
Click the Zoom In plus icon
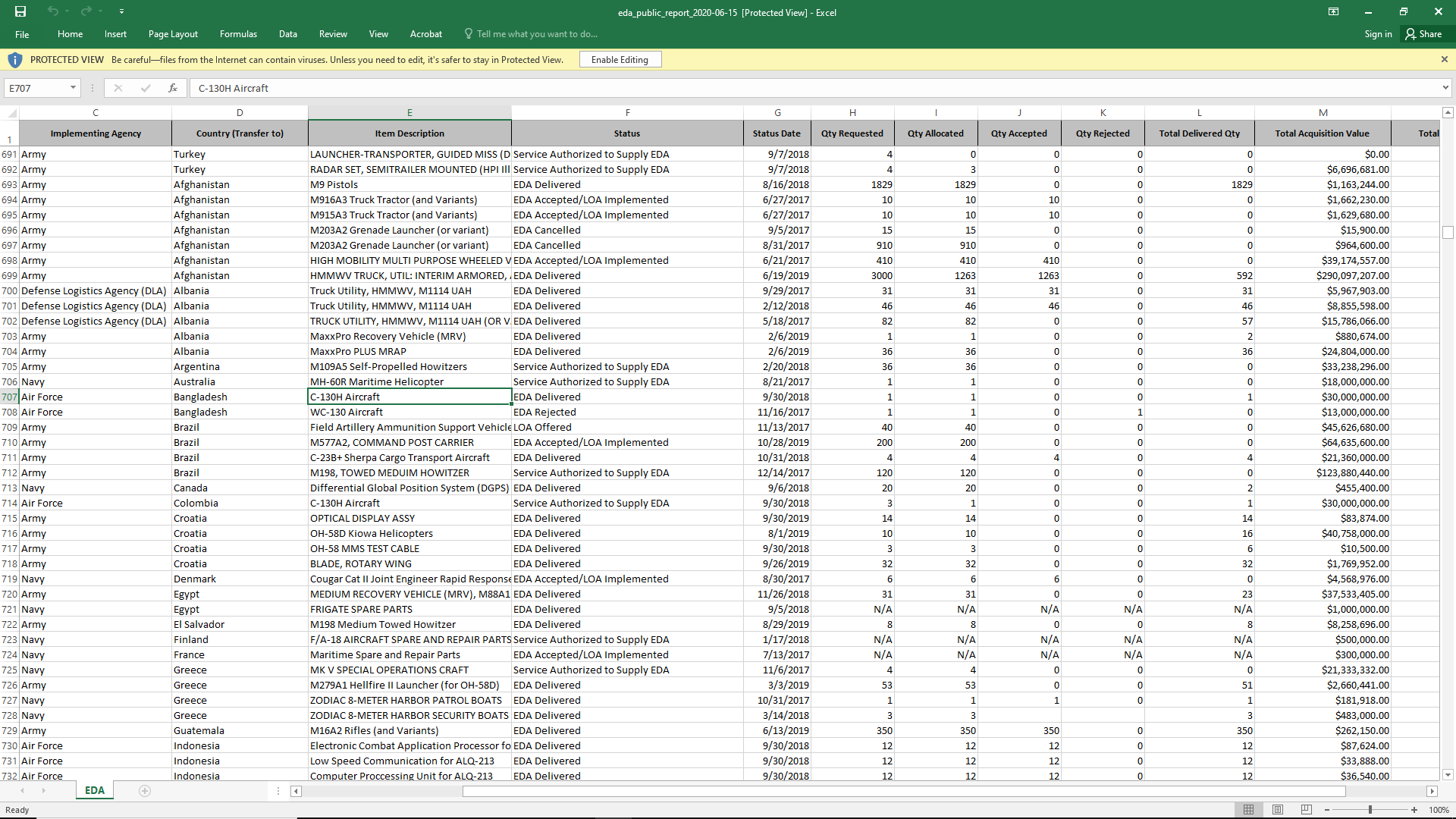[1414, 810]
